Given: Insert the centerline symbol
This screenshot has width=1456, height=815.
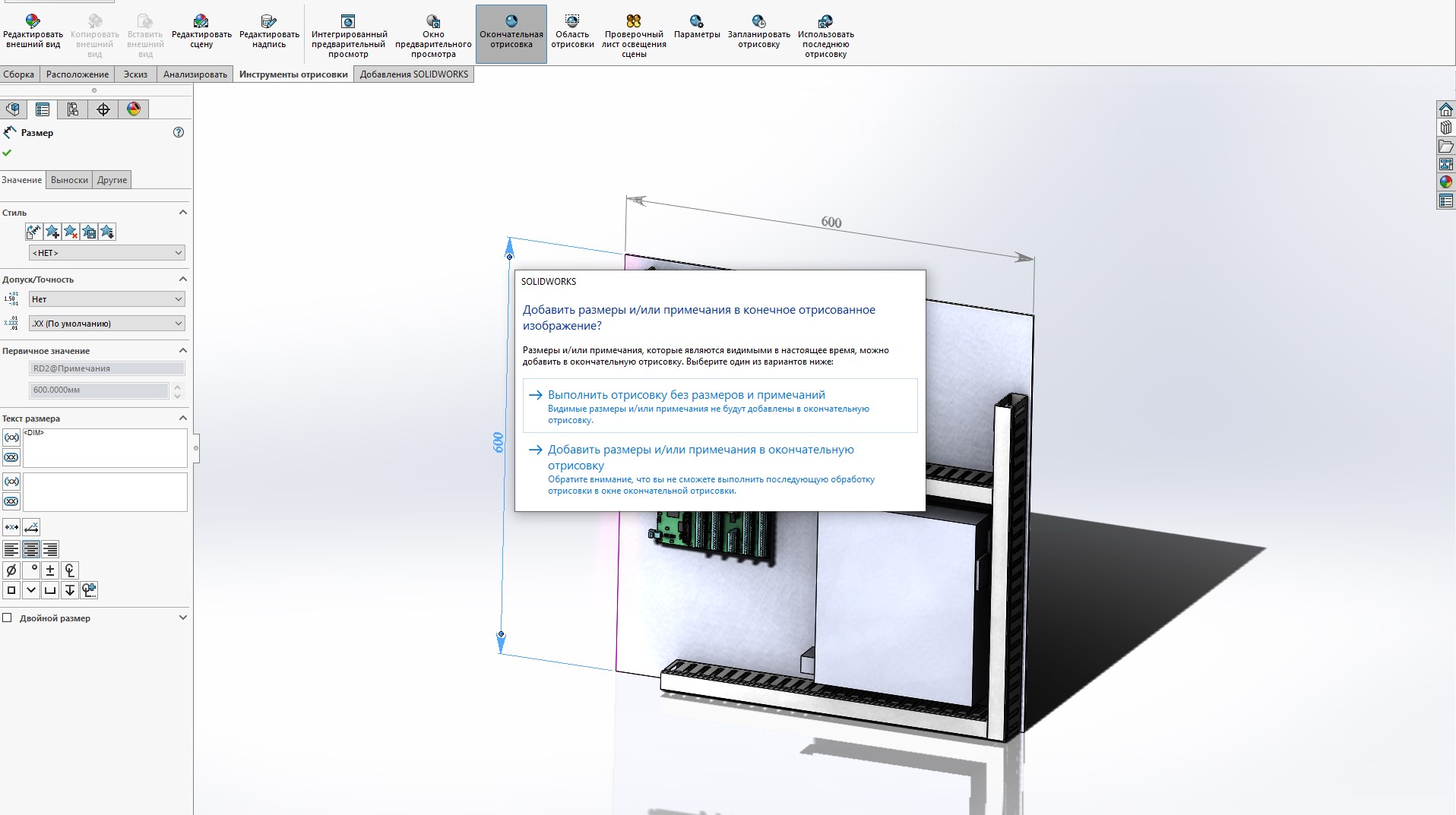Looking at the screenshot, I should (70, 570).
